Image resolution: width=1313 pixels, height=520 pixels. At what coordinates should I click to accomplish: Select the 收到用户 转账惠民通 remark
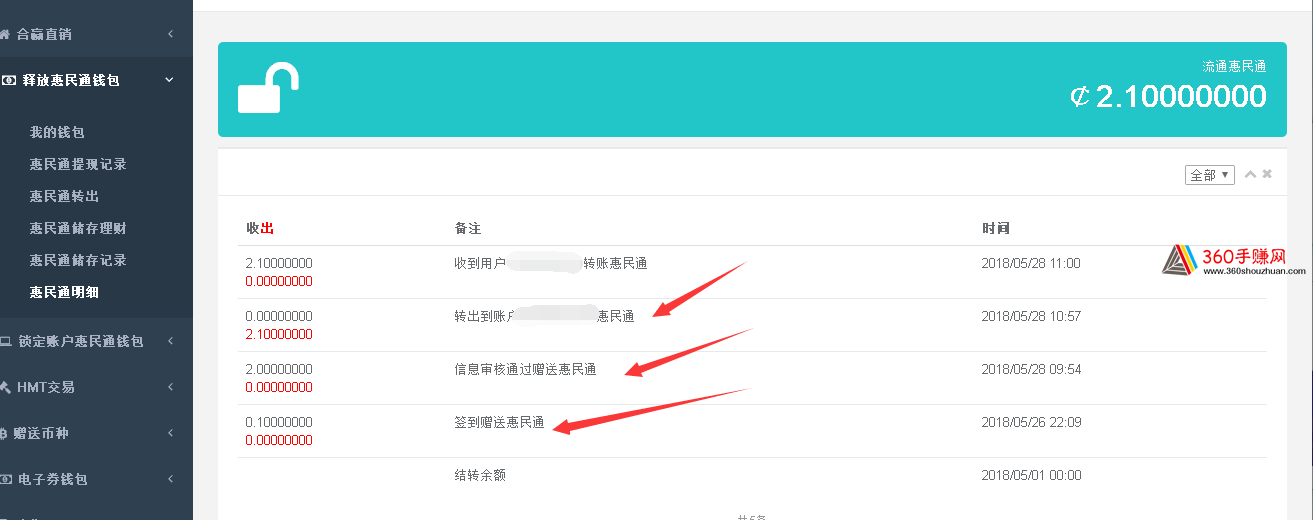click(x=551, y=263)
